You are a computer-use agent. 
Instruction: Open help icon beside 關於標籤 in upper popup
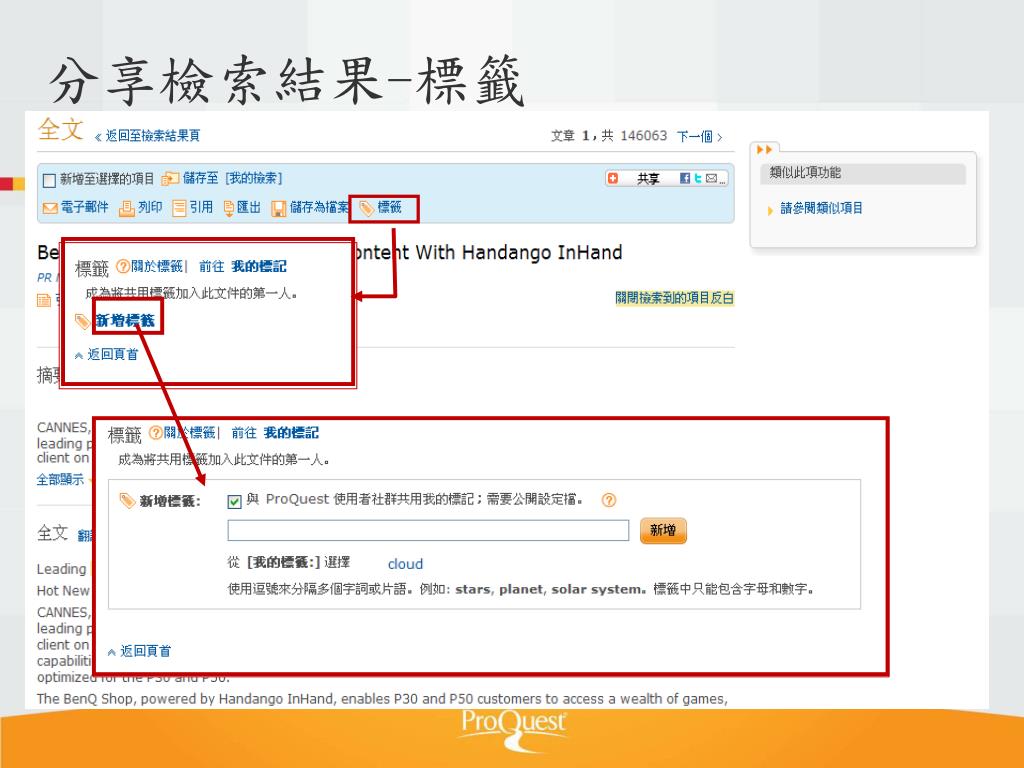point(123,266)
